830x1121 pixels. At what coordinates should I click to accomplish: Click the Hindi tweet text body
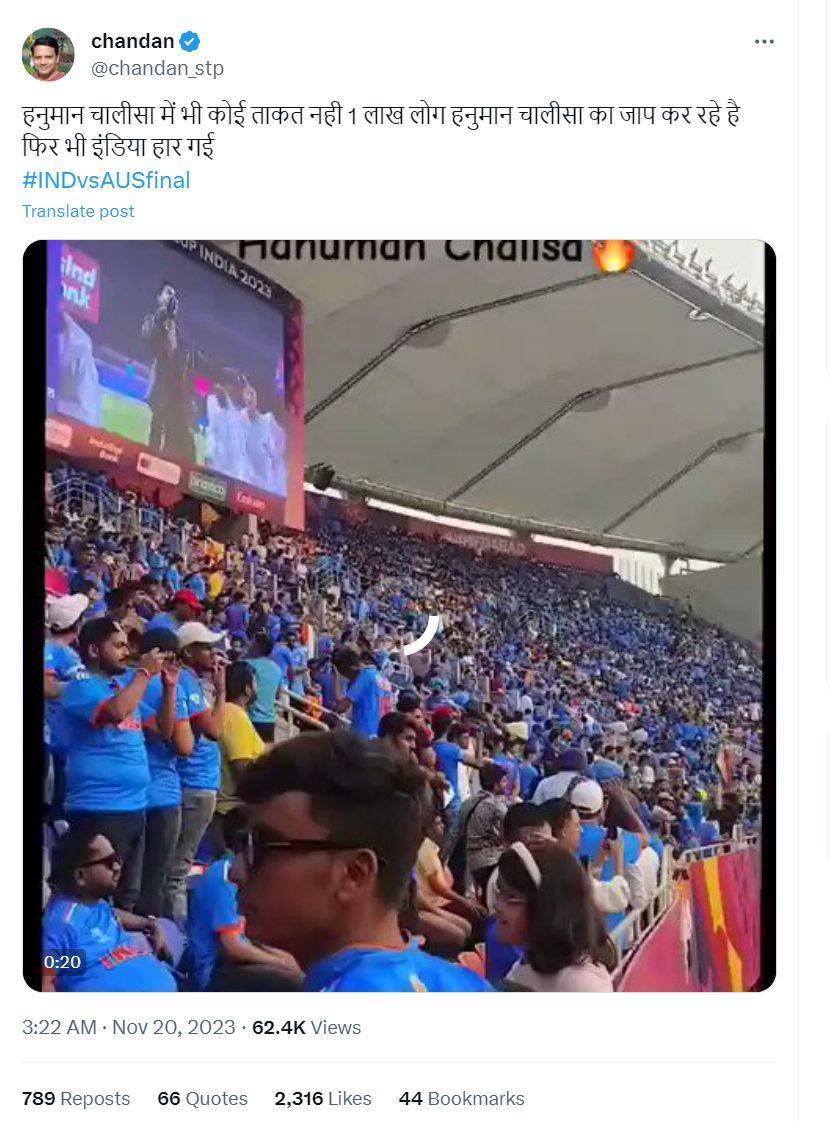[x=381, y=131]
